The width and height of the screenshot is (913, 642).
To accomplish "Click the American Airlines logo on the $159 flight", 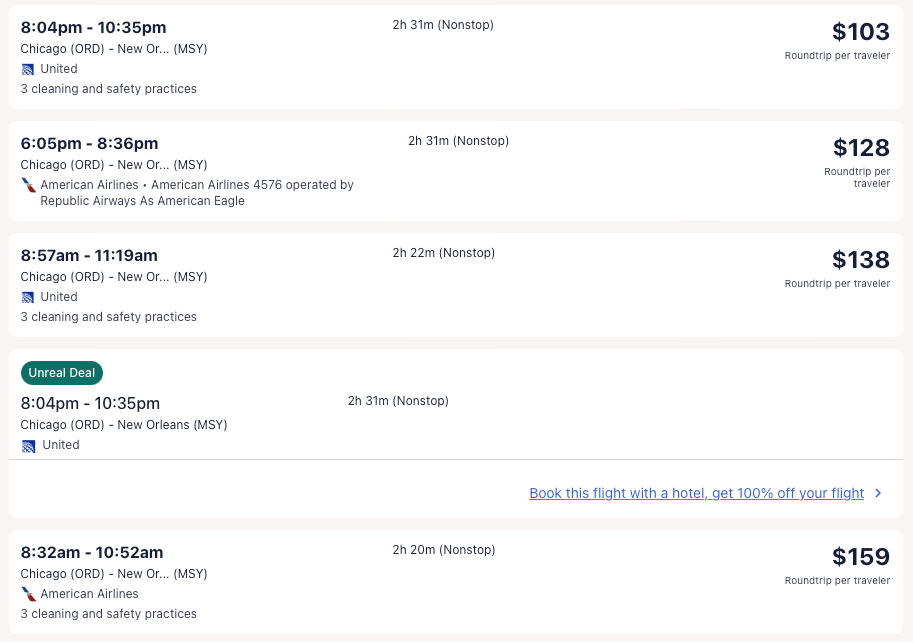I will click(28, 594).
